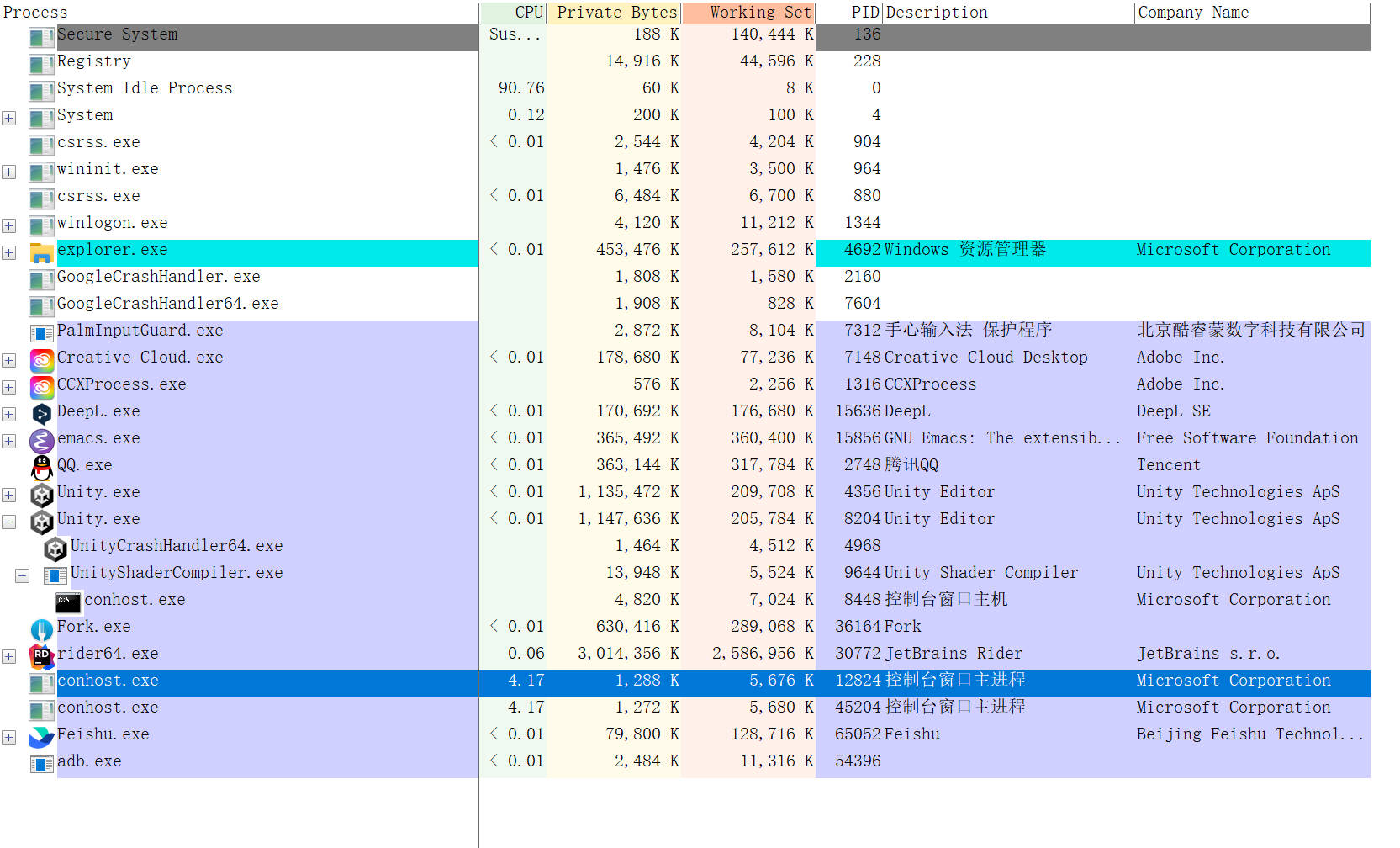Click the Unity icon for PID 4356
Viewport: 1400px width, 848px height.
(41, 494)
